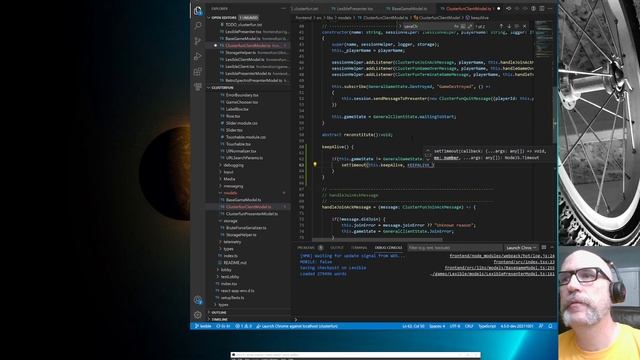This screenshot has width=640, height=360.
Task: Toggle regex search in find widget
Action: tap(469, 26)
